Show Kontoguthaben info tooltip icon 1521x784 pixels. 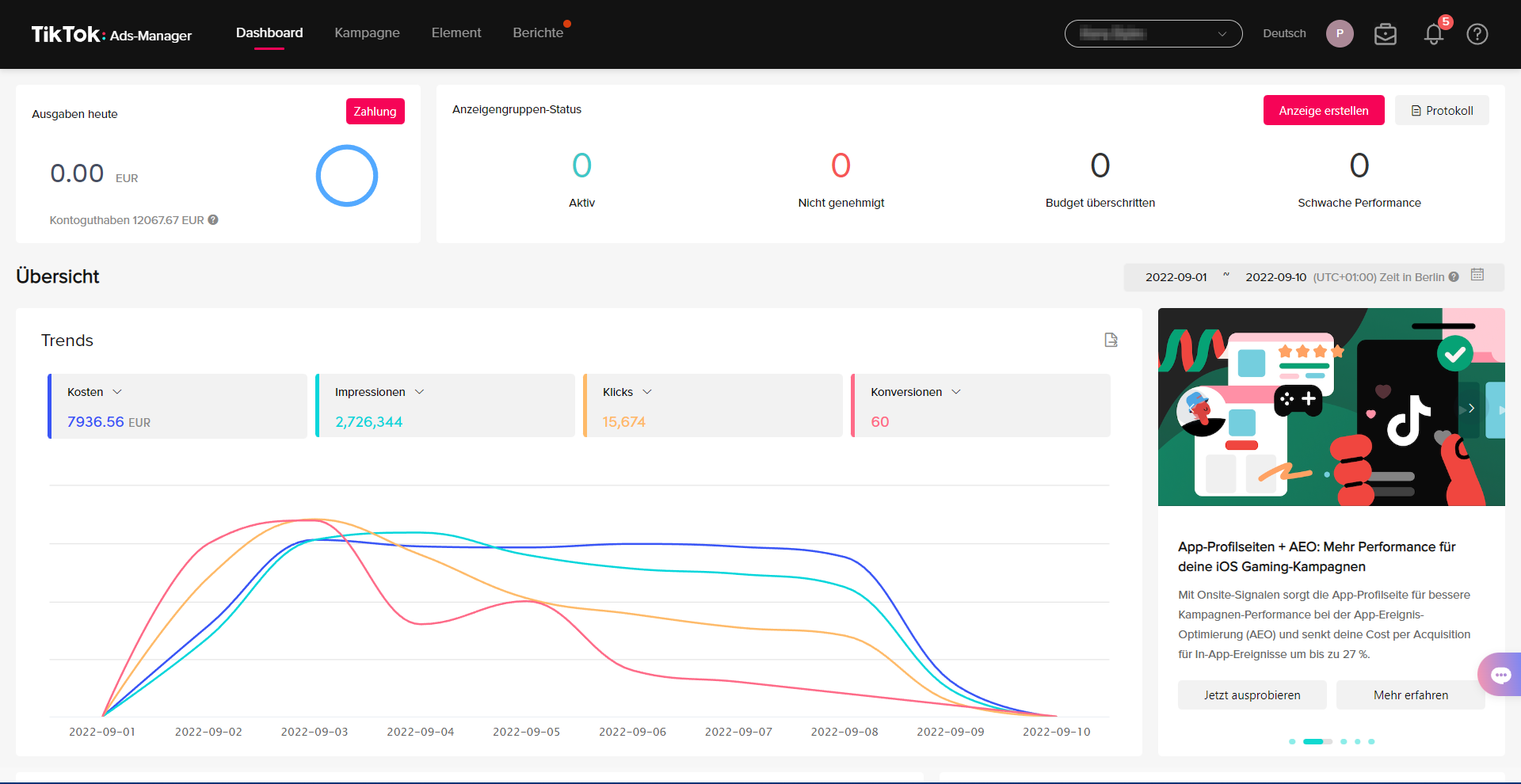[x=213, y=220]
